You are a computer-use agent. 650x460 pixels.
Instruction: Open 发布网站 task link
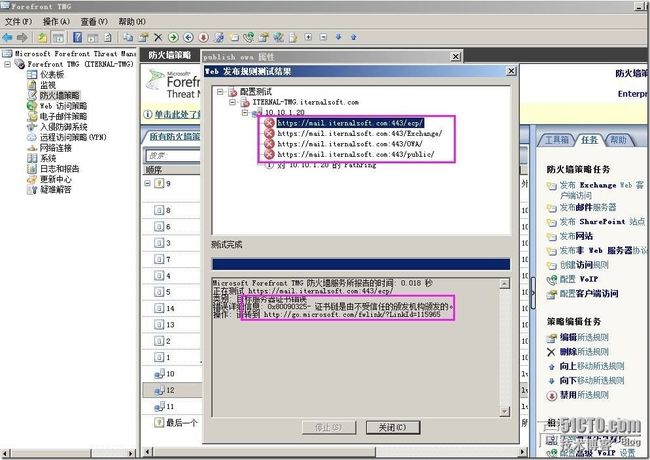(576, 236)
